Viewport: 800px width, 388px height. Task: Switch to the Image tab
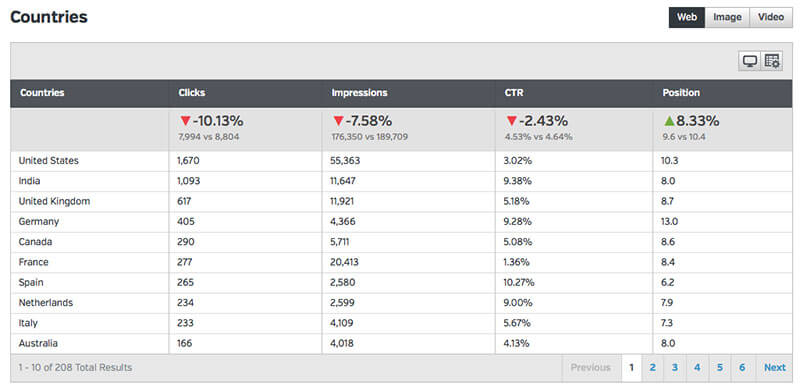[x=727, y=17]
